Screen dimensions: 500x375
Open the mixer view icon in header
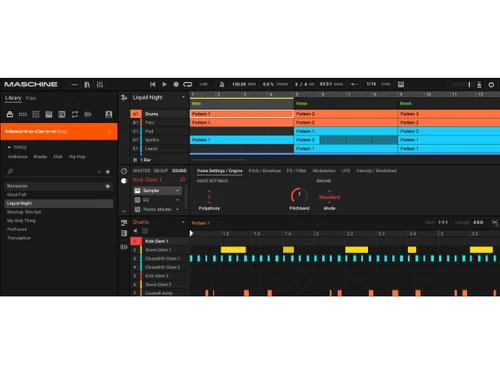click(x=100, y=85)
